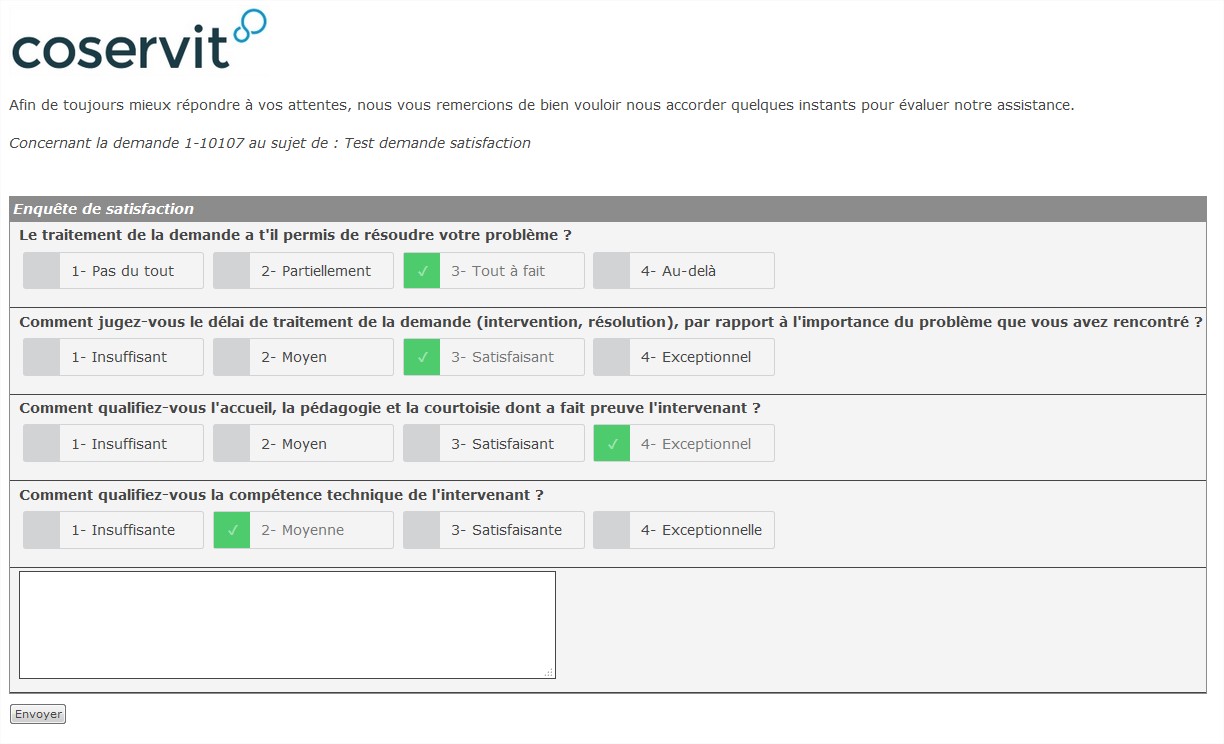Image resolution: width=1224 pixels, height=744 pixels.
Task: Rate delay as '1- Insuffisant'
Action: pos(113,357)
